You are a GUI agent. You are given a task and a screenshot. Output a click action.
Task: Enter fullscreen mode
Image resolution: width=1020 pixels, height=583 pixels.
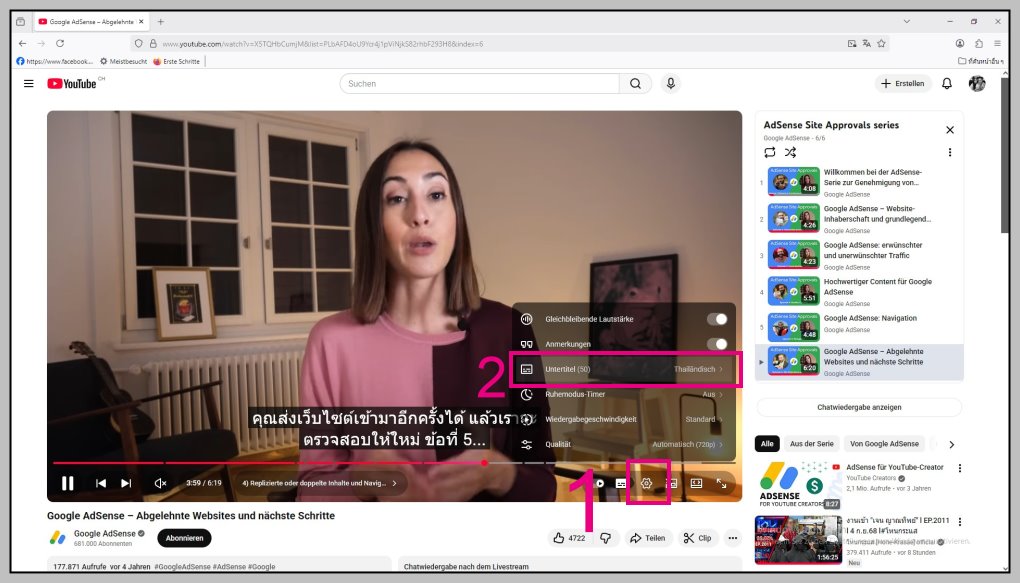click(721, 483)
